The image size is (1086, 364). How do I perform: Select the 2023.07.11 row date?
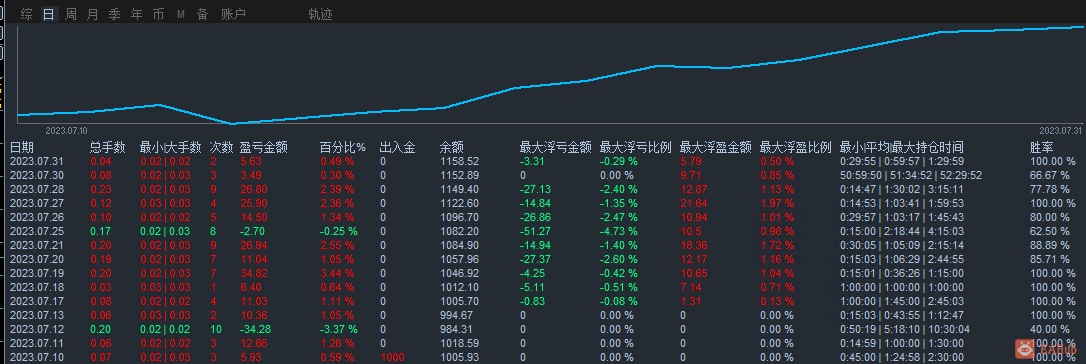[x=37, y=343]
